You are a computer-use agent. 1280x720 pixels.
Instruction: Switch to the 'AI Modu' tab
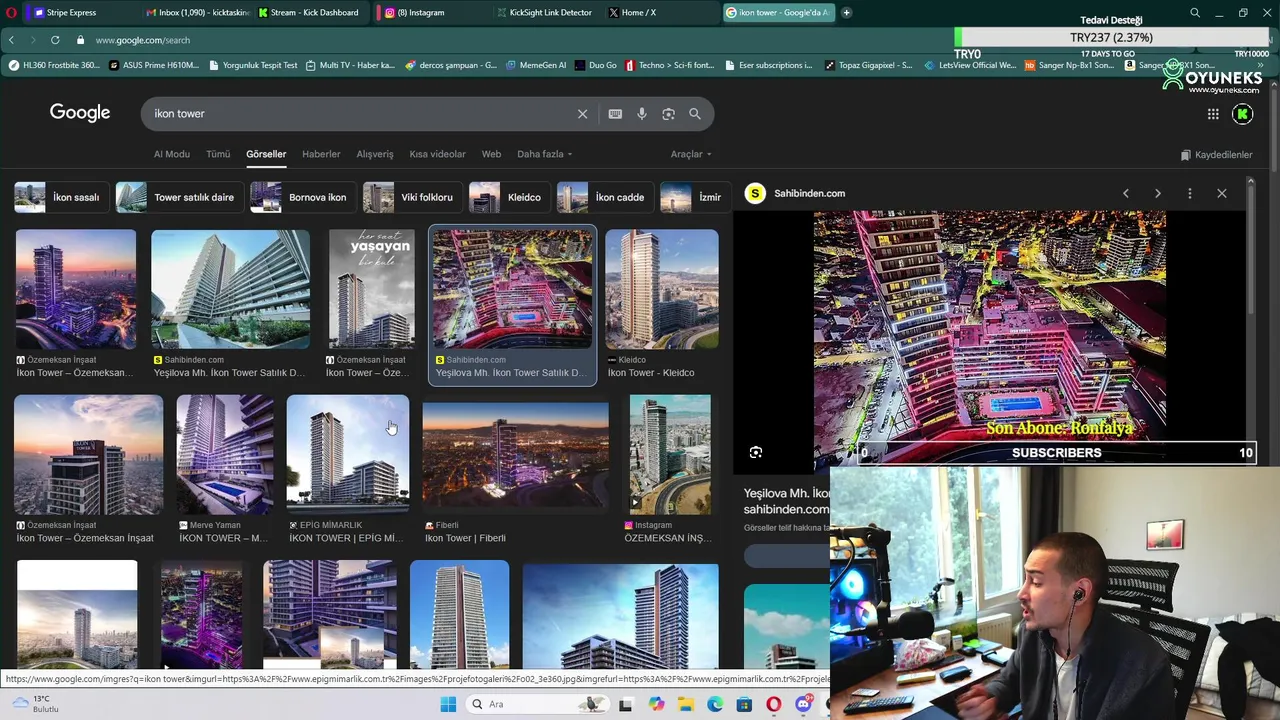171,154
